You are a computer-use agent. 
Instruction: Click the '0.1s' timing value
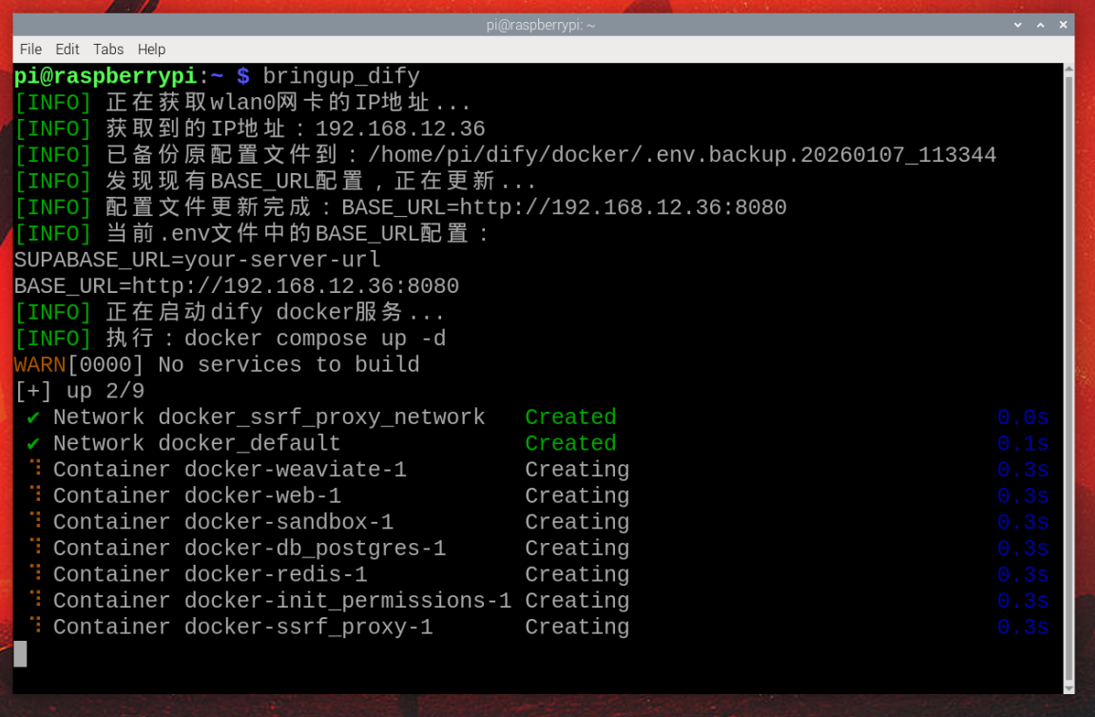pos(1022,443)
